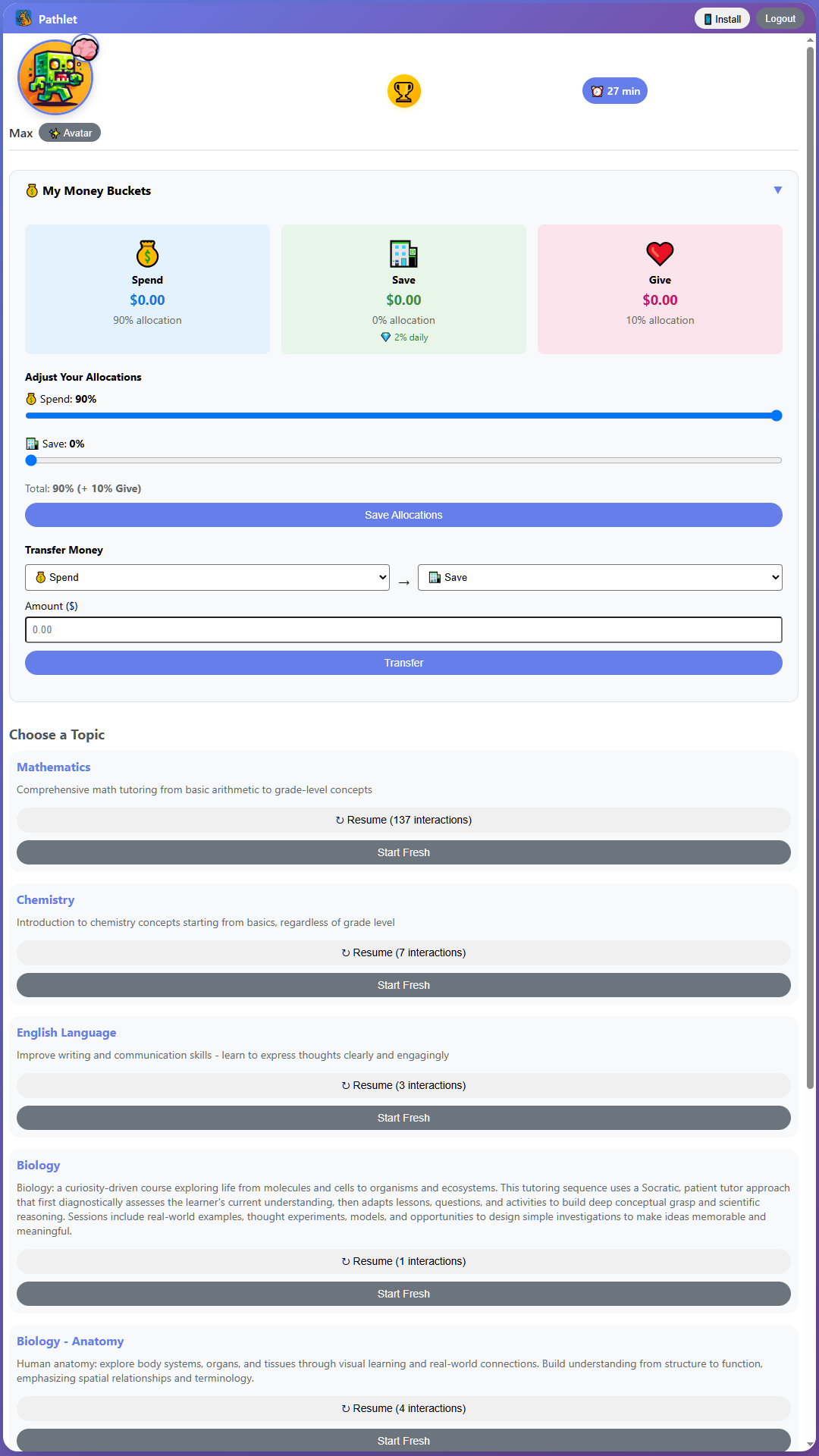
Task: Click the Save $0.00 balance amount
Action: [403, 300]
